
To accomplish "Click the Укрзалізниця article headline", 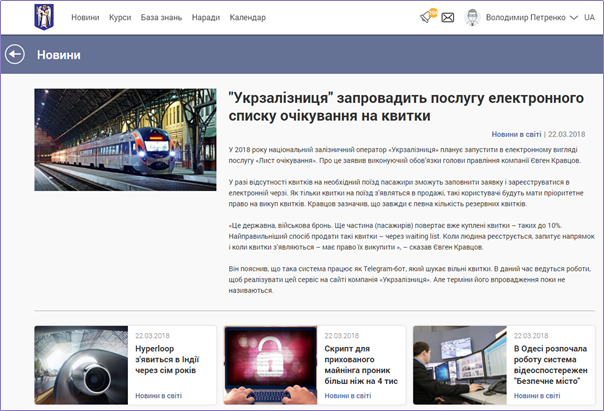I will click(406, 107).
